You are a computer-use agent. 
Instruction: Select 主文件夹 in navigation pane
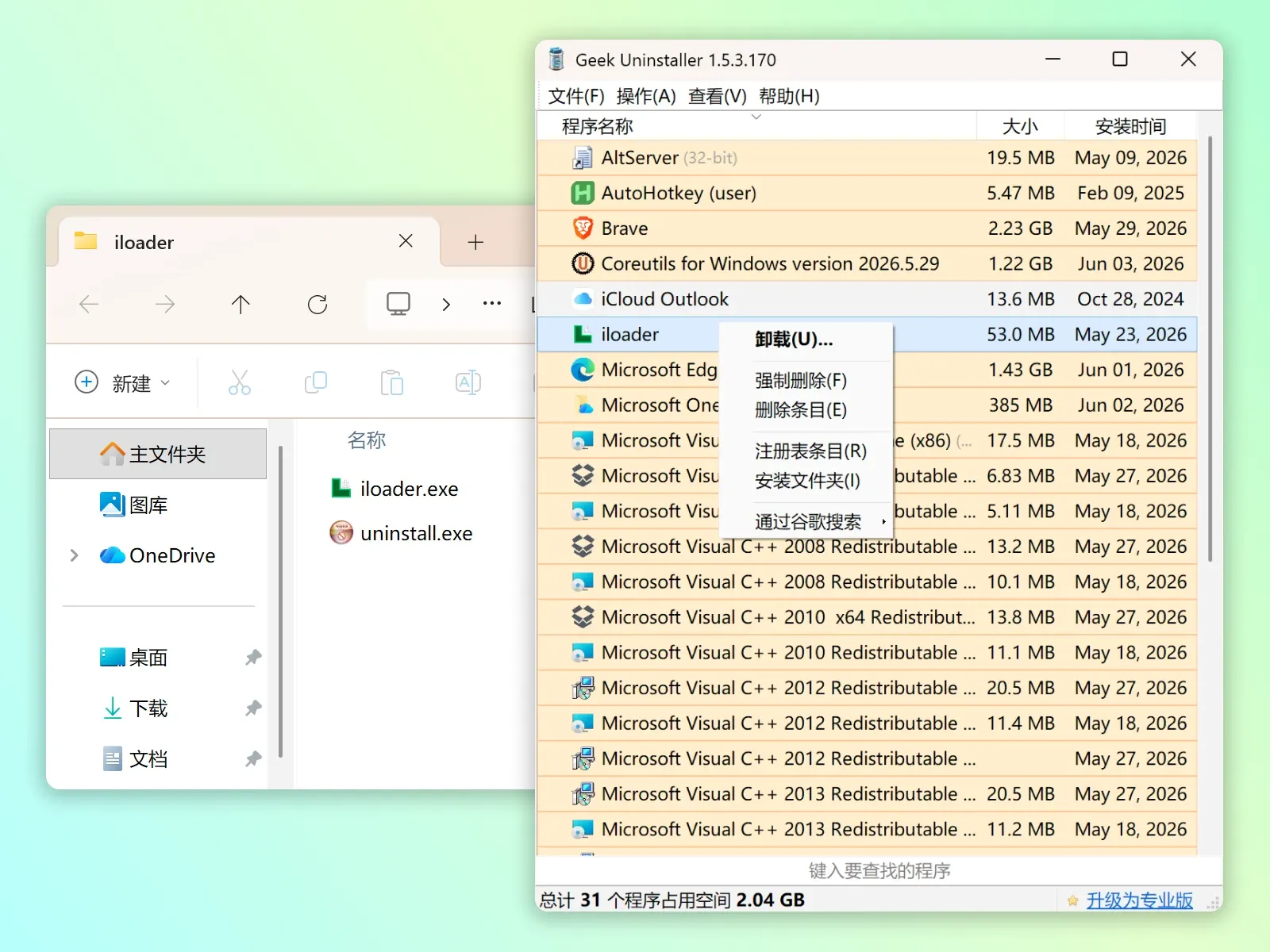point(158,454)
